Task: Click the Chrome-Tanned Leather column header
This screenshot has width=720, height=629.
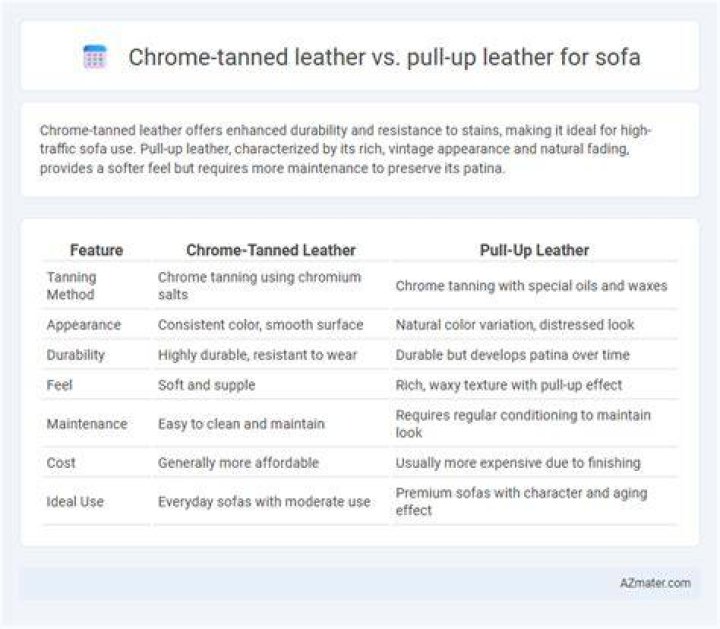Action: pyautogui.click(x=271, y=250)
